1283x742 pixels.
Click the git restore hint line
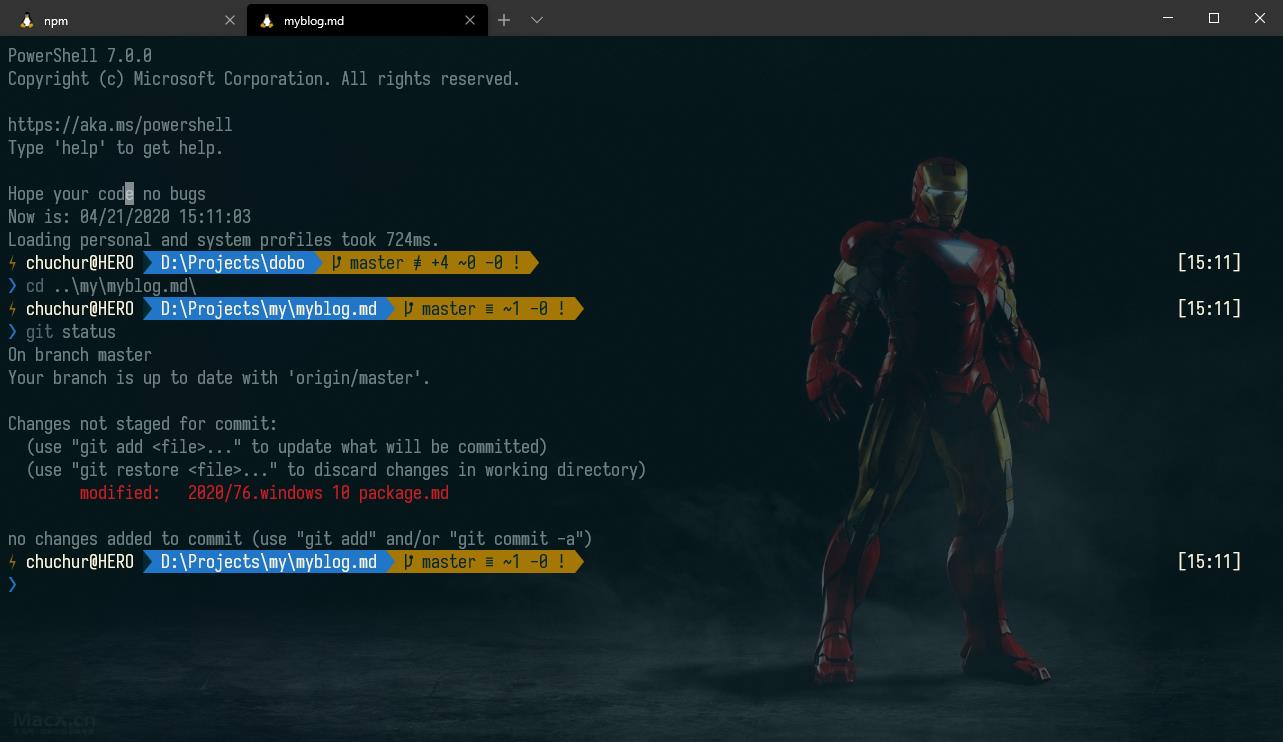336,470
